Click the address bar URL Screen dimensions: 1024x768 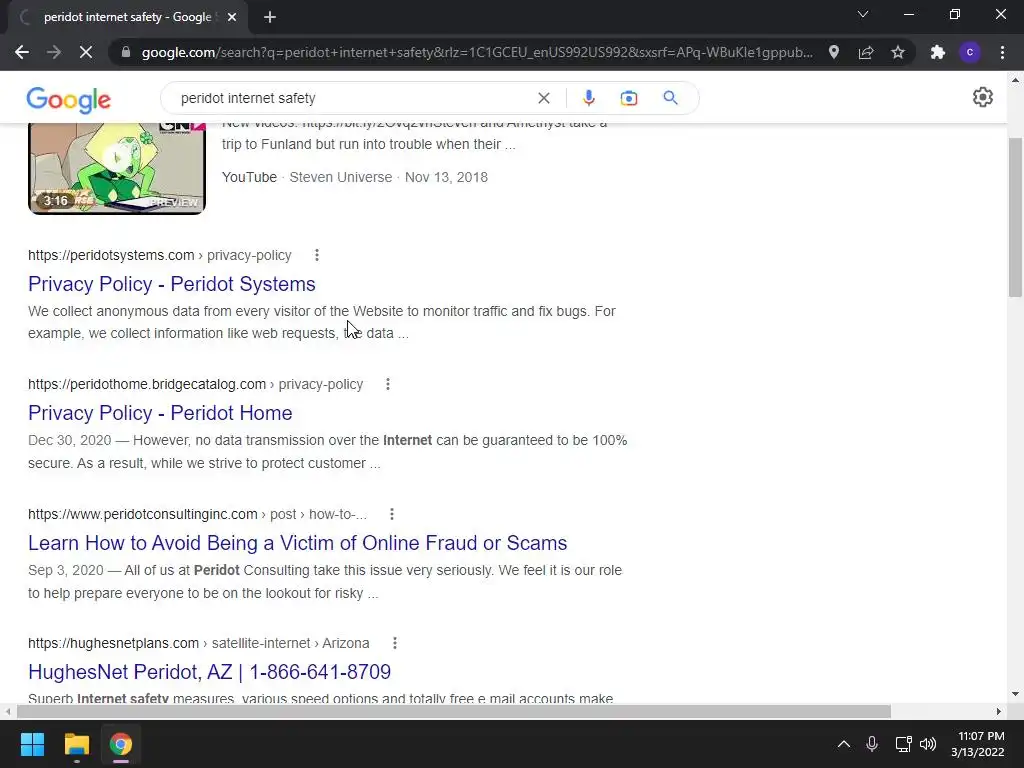click(x=477, y=52)
